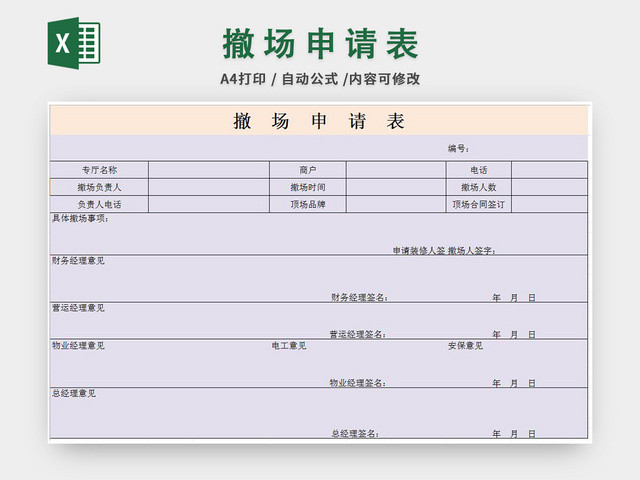Click the empty field beside 顶场合同签订

[x=549, y=204]
